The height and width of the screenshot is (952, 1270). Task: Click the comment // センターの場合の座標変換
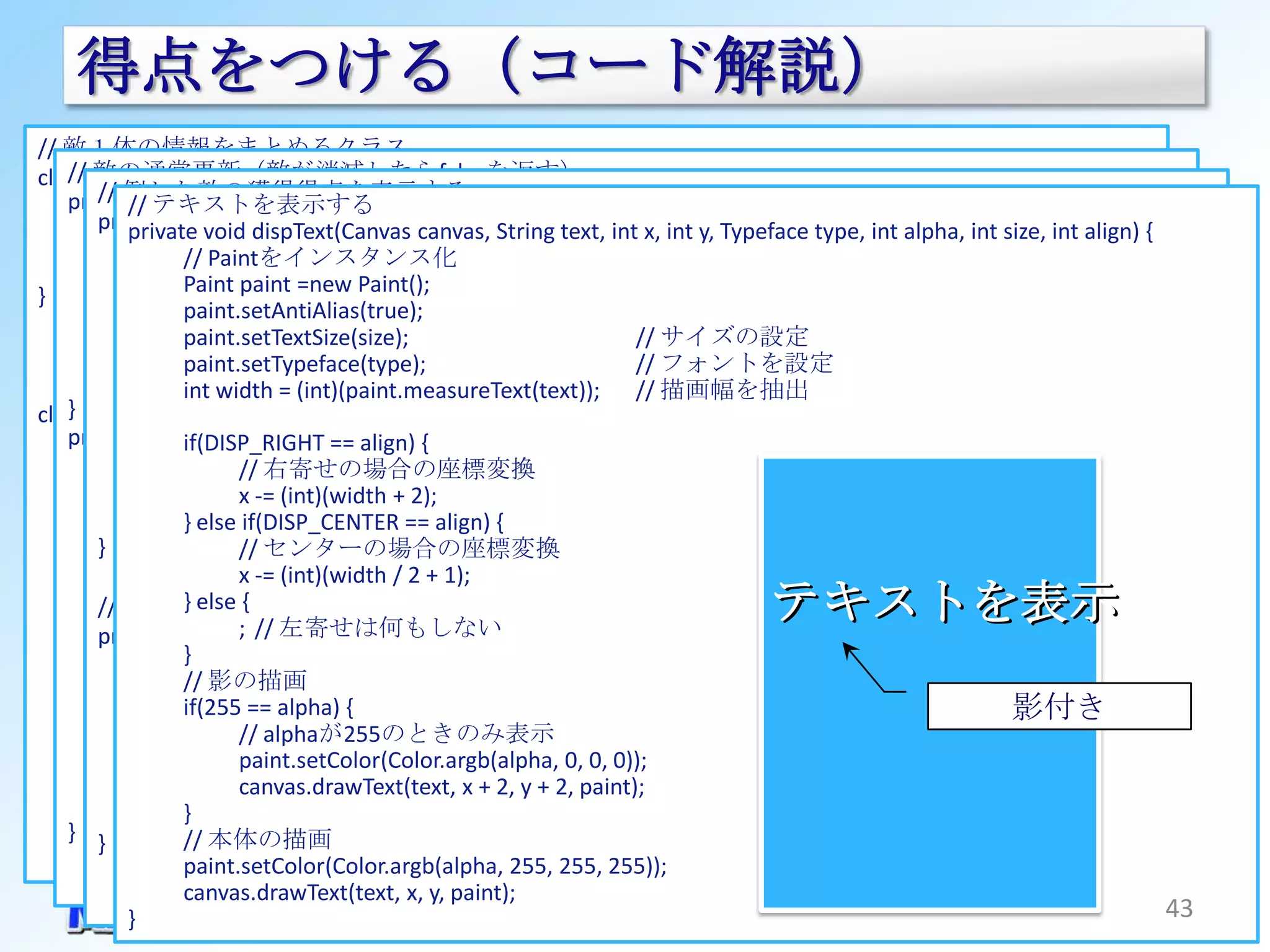click(399, 549)
